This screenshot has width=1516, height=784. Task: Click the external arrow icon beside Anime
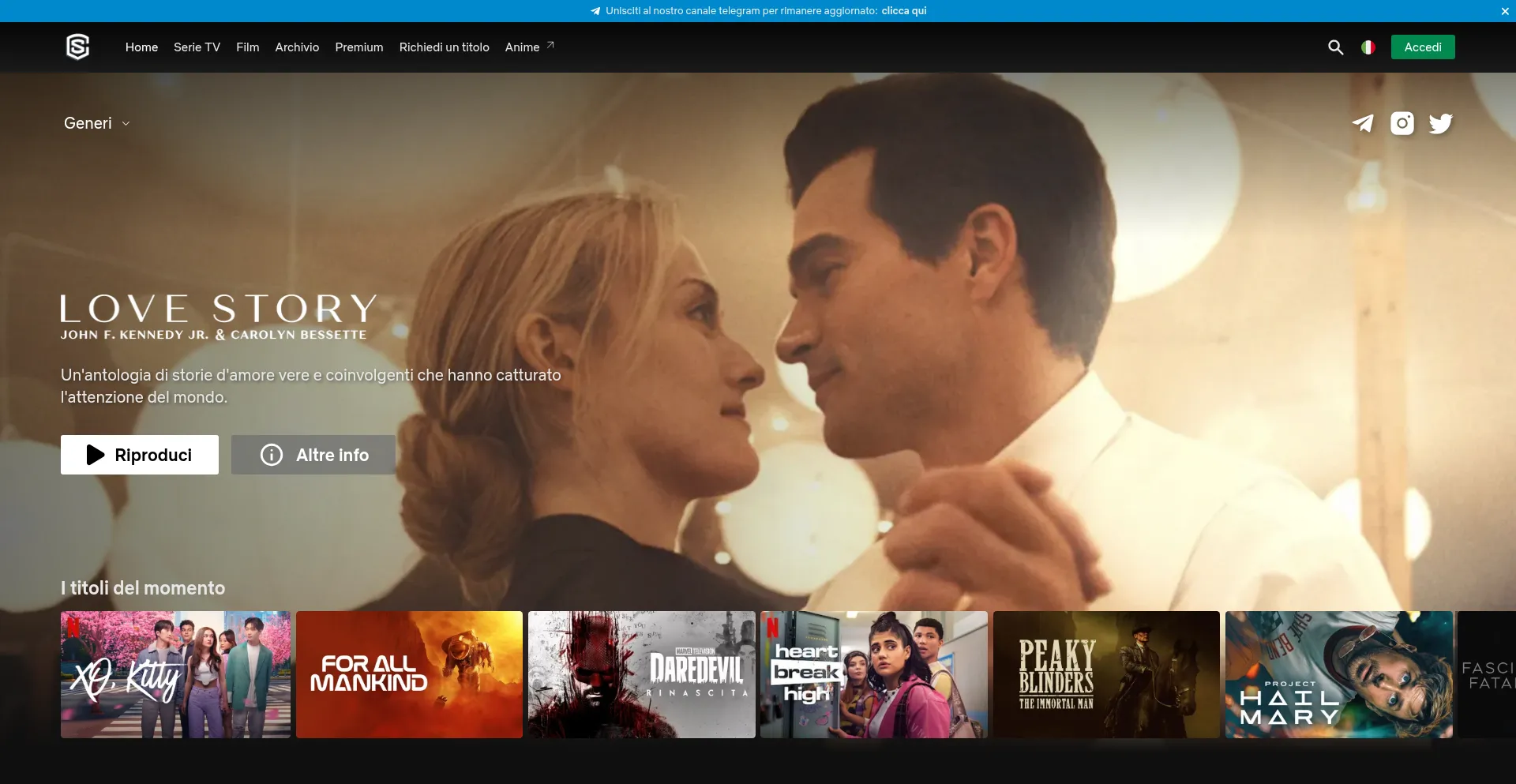tap(550, 45)
